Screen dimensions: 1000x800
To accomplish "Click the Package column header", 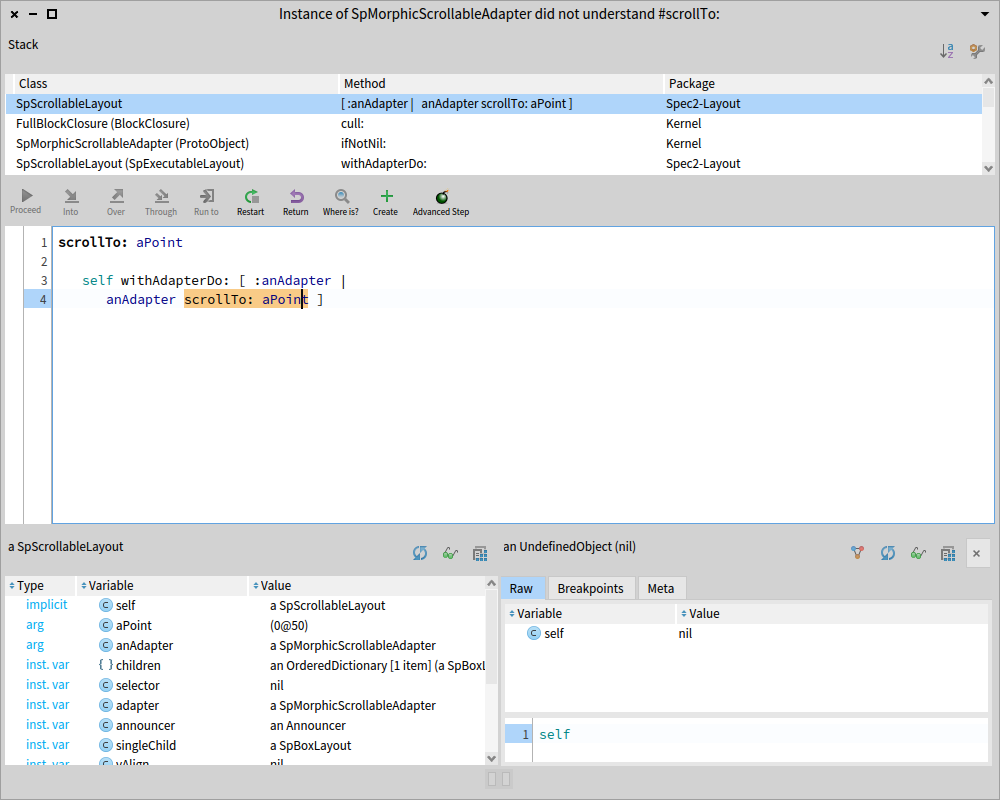I will [x=823, y=84].
